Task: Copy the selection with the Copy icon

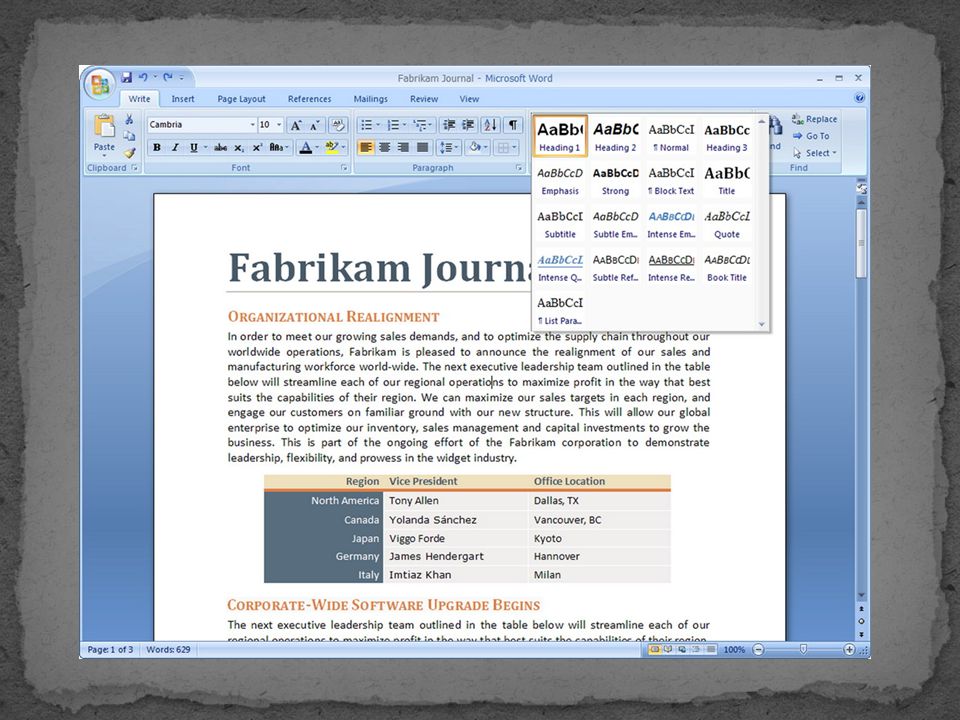Action: 129,136
